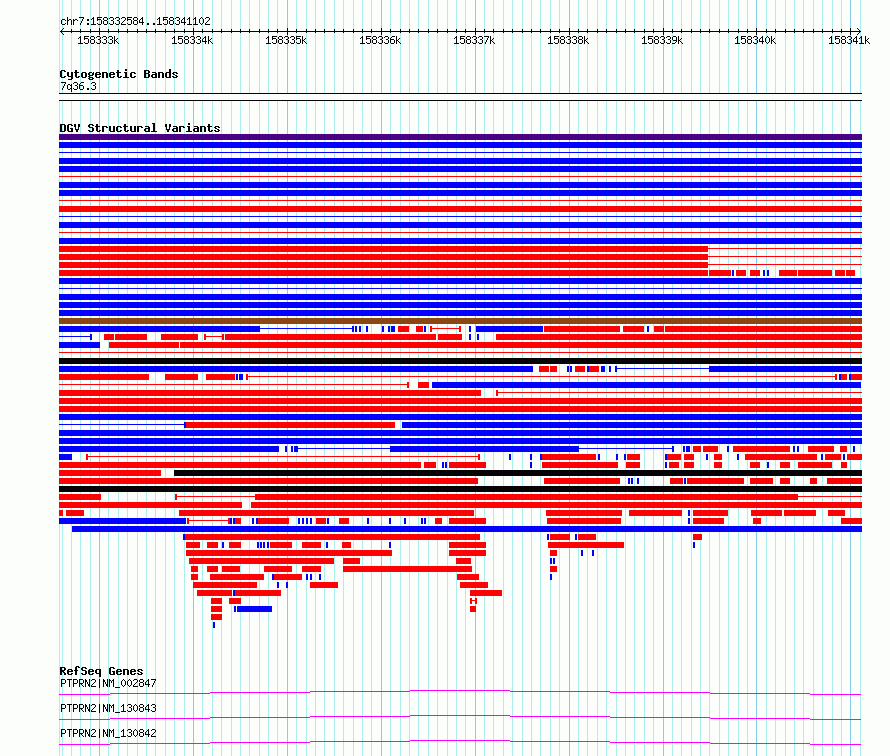Select the 158336k position on ruler

[380, 40]
